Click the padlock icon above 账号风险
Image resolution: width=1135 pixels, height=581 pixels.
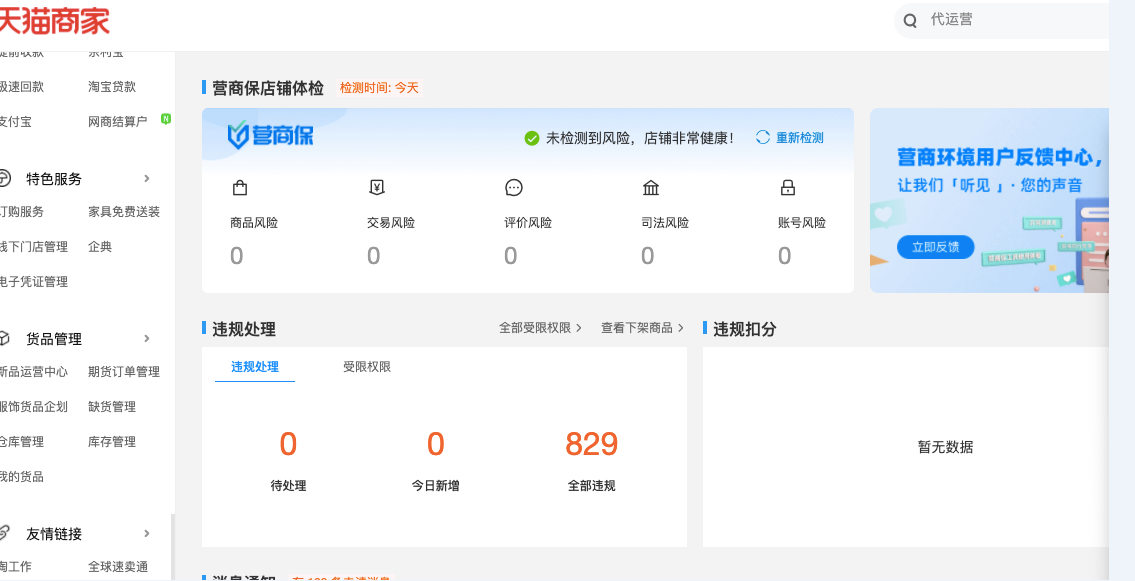point(788,188)
